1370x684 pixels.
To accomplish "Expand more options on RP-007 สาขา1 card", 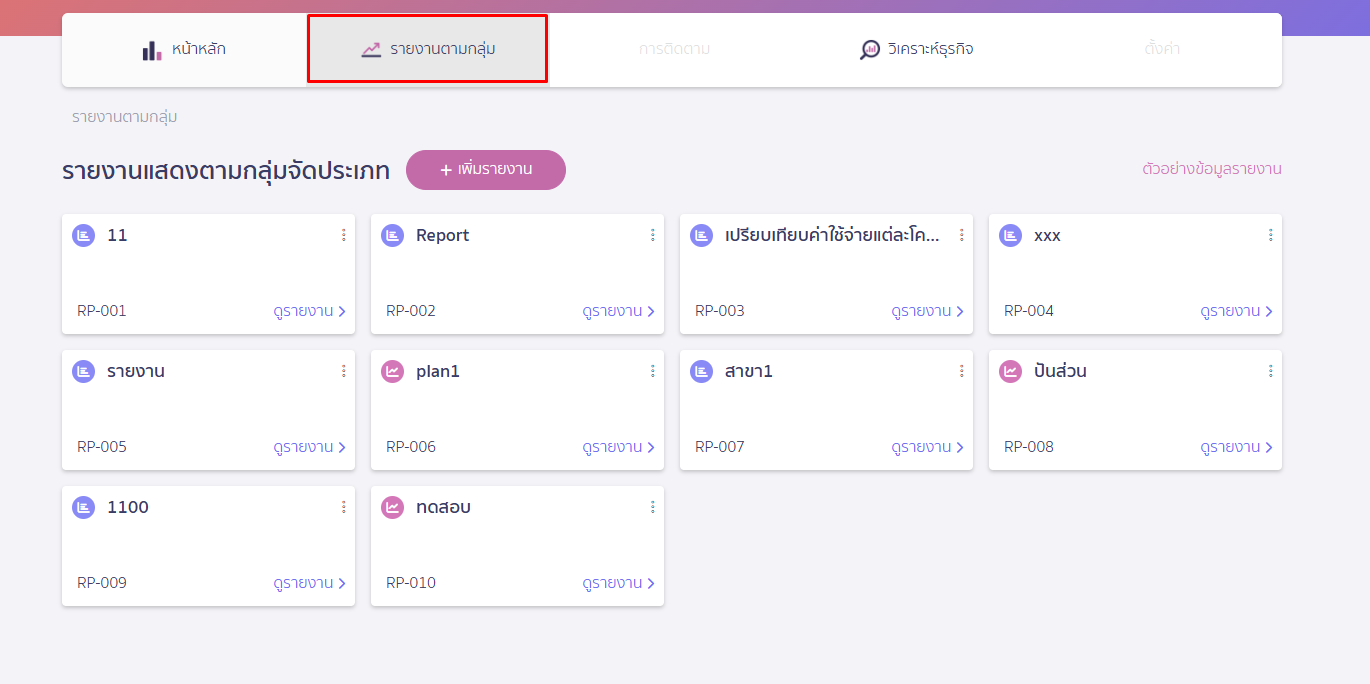I will [961, 371].
